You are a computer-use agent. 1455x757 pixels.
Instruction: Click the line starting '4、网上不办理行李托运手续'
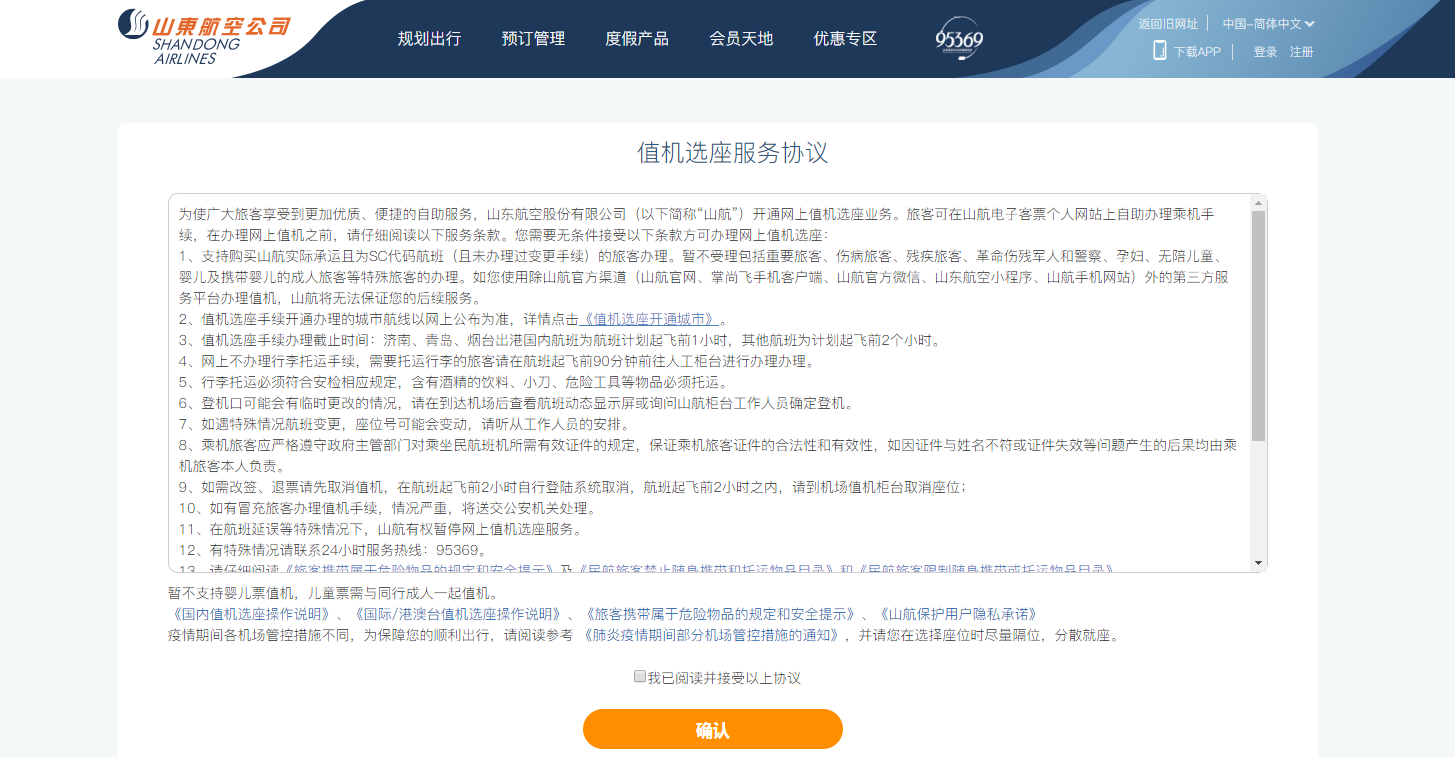[x=497, y=361]
